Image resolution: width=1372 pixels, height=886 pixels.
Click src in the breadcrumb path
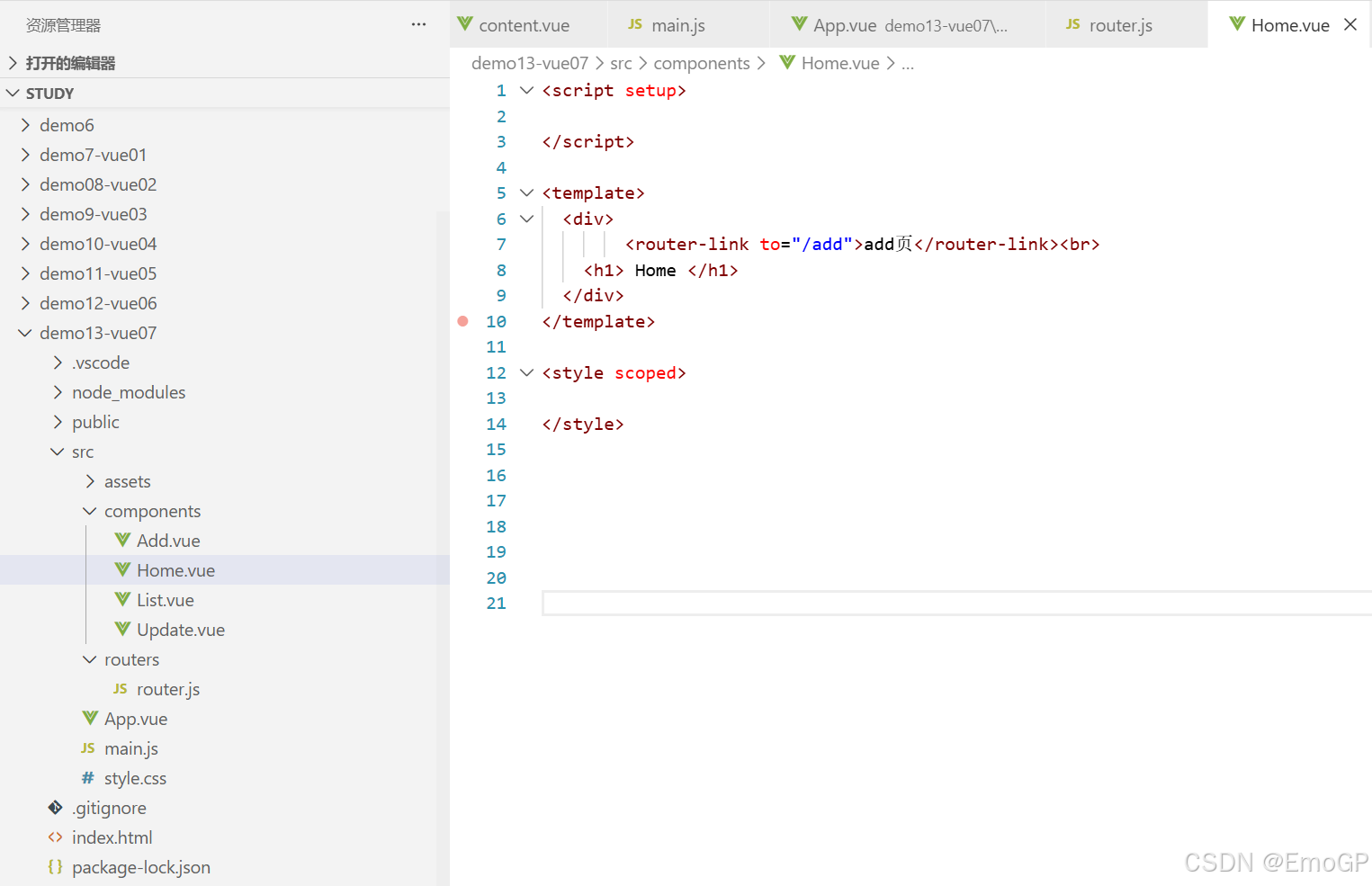tap(621, 63)
